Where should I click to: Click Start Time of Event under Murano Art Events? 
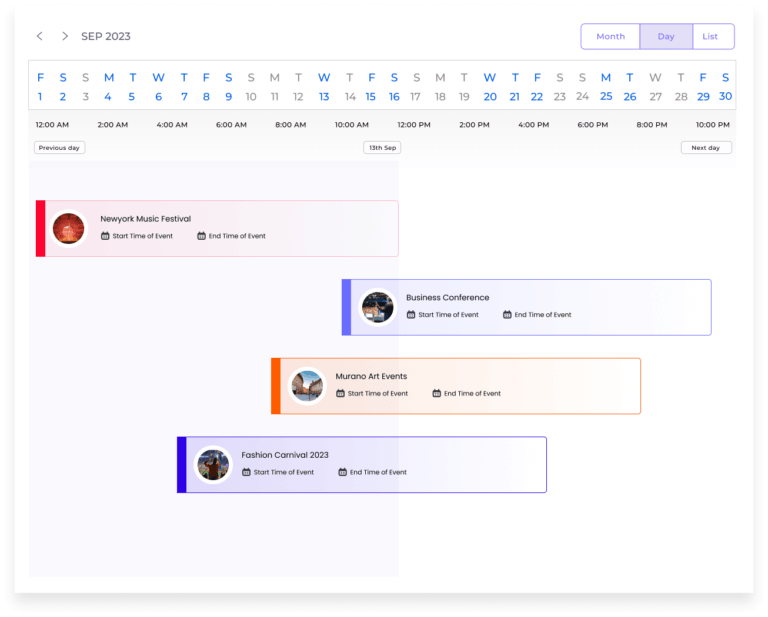pyautogui.click(x=378, y=394)
